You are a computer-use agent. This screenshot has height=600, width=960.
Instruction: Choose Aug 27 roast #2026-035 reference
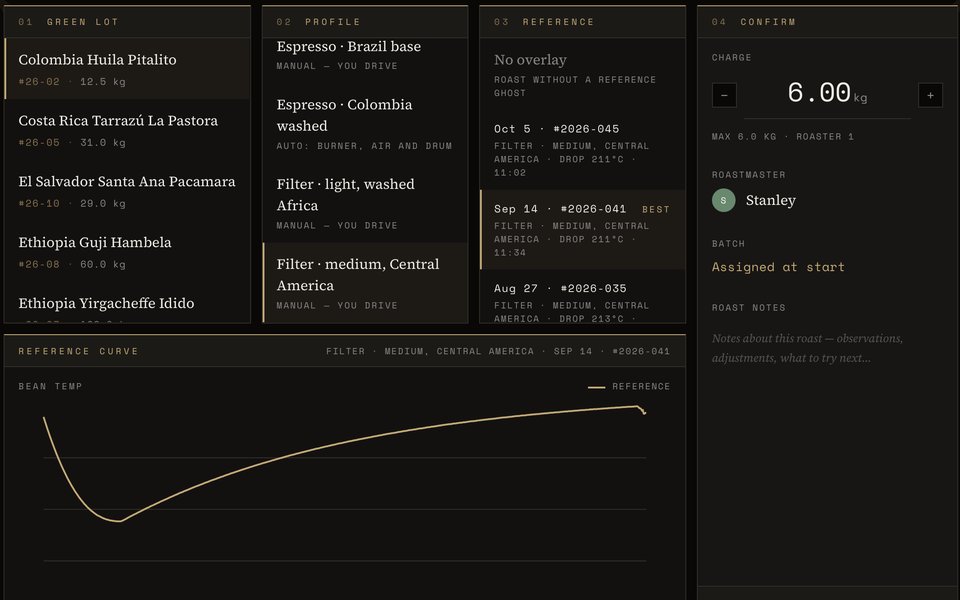tap(582, 296)
